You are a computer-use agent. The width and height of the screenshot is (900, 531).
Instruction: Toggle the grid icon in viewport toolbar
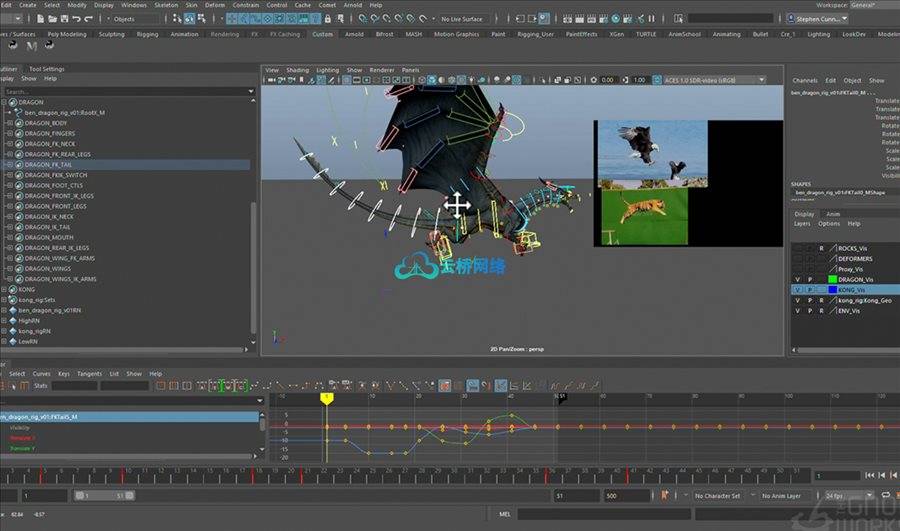(347, 80)
